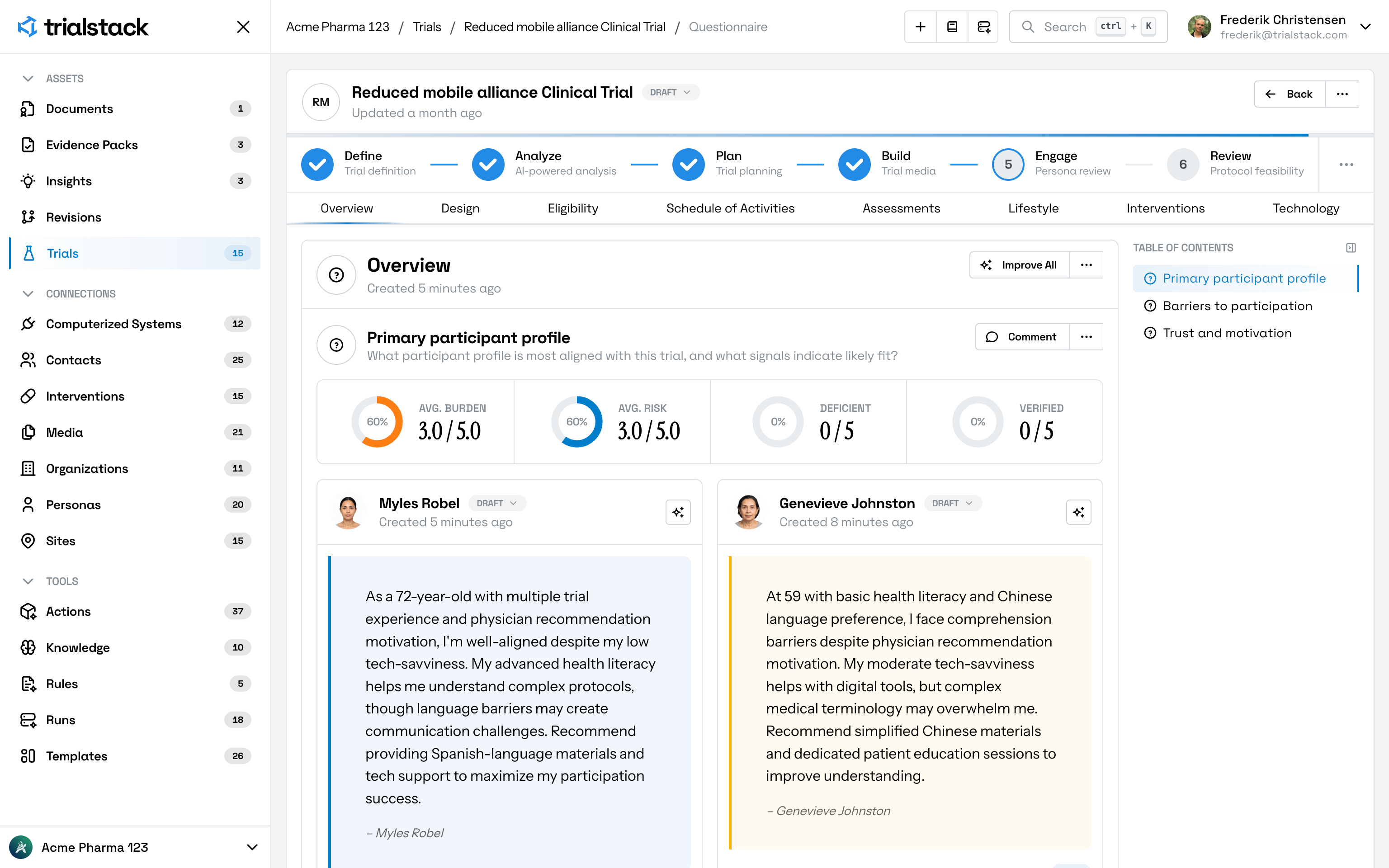The image size is (1389, 868).
Task: Click the Acme Pharma 123 breadcrumb
Action: point(337,27)
